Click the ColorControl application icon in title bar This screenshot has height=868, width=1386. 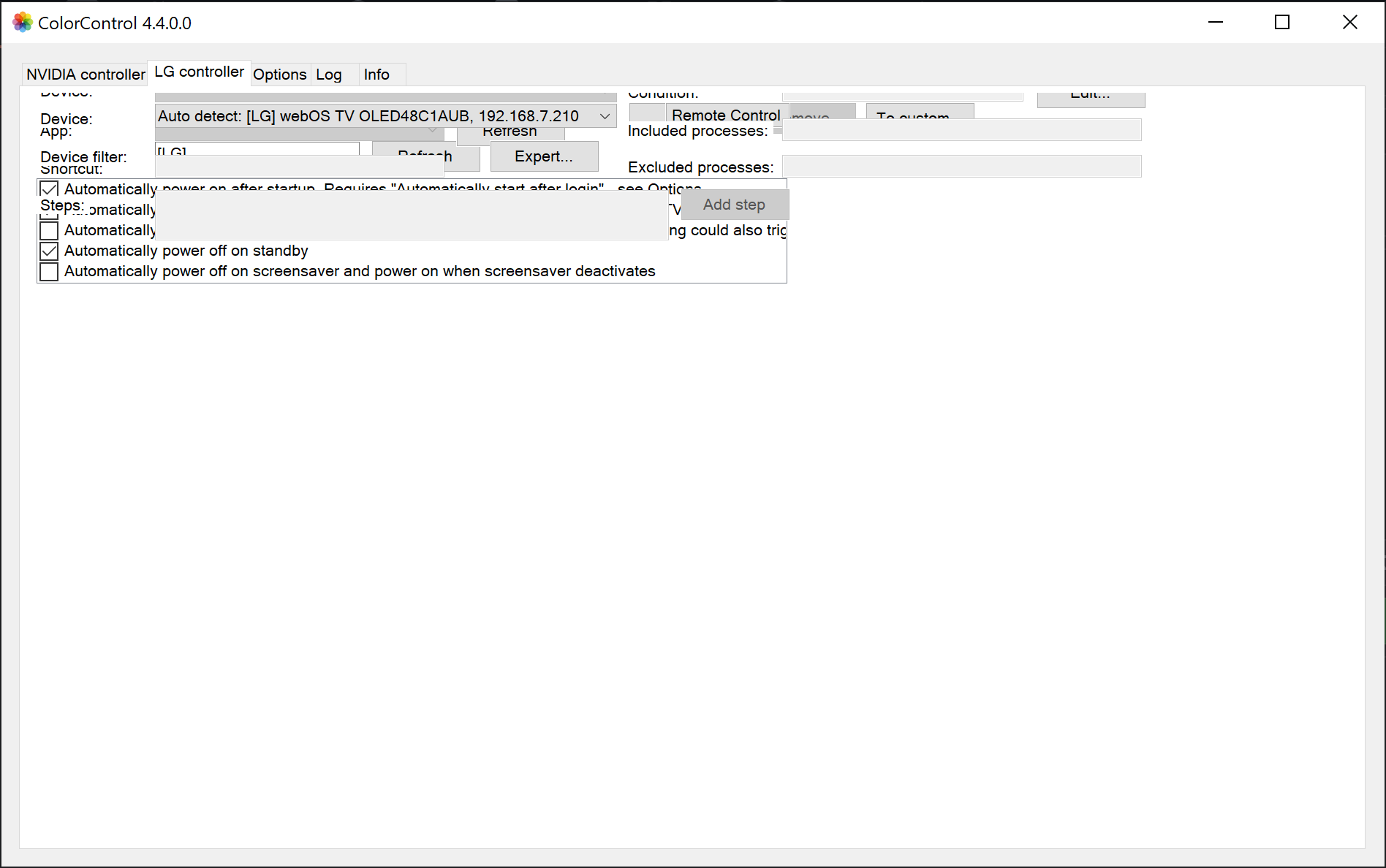[x=22, y=23]
